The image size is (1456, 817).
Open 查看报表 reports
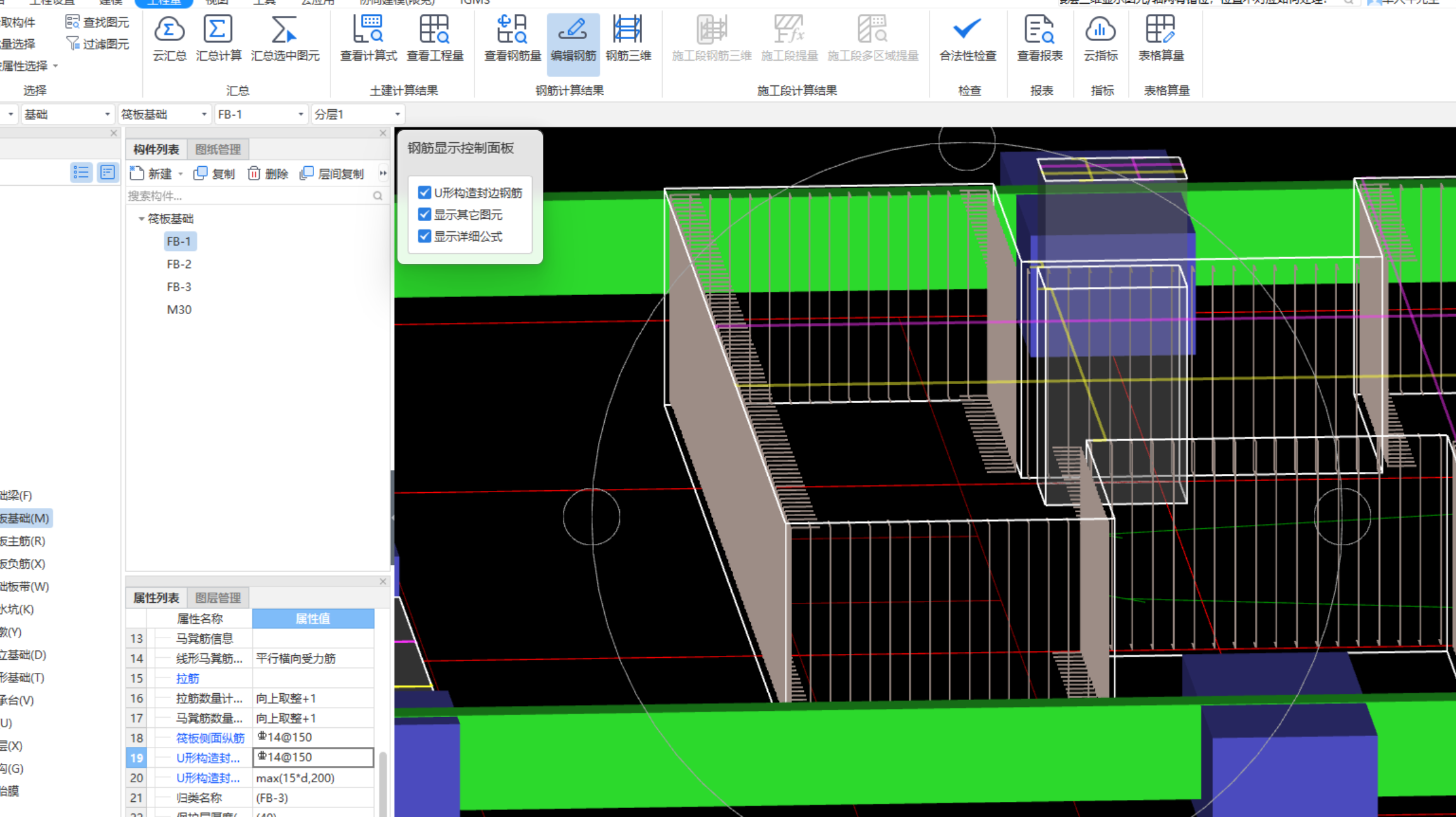[1040, 38]
